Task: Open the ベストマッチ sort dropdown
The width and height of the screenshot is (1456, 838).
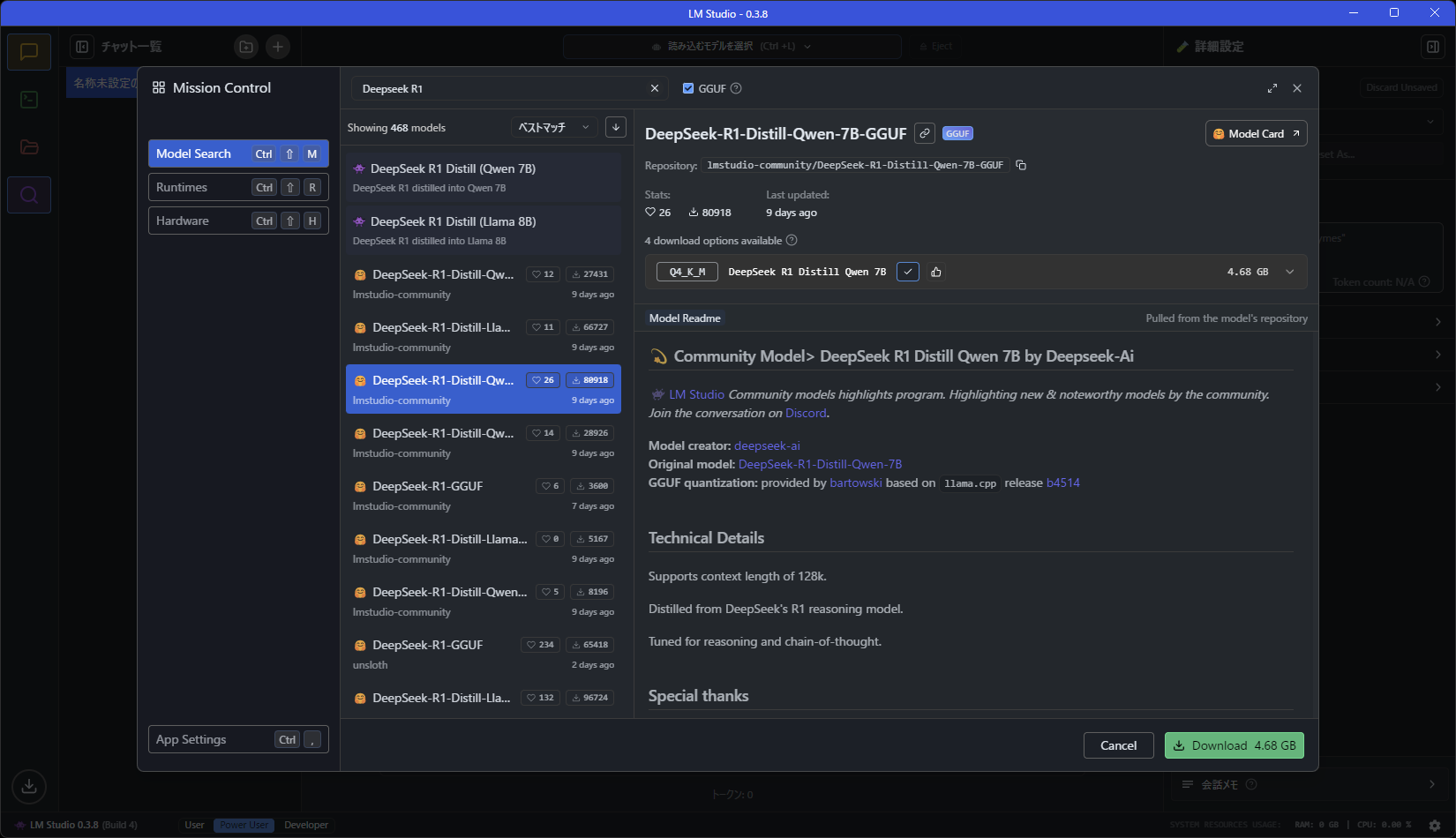Action: tap(554, 128)
